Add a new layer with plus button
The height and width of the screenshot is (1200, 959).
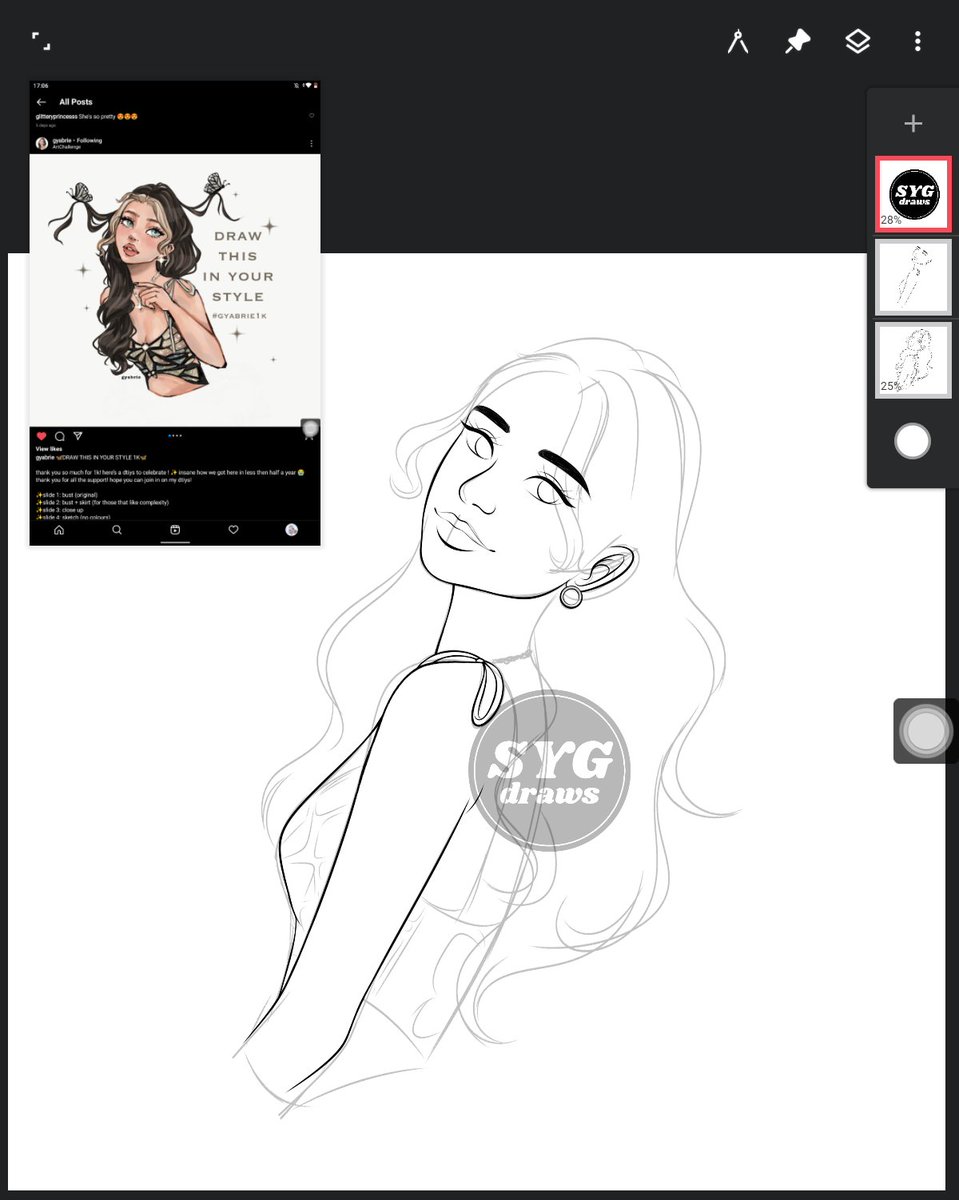click(913, 124)
